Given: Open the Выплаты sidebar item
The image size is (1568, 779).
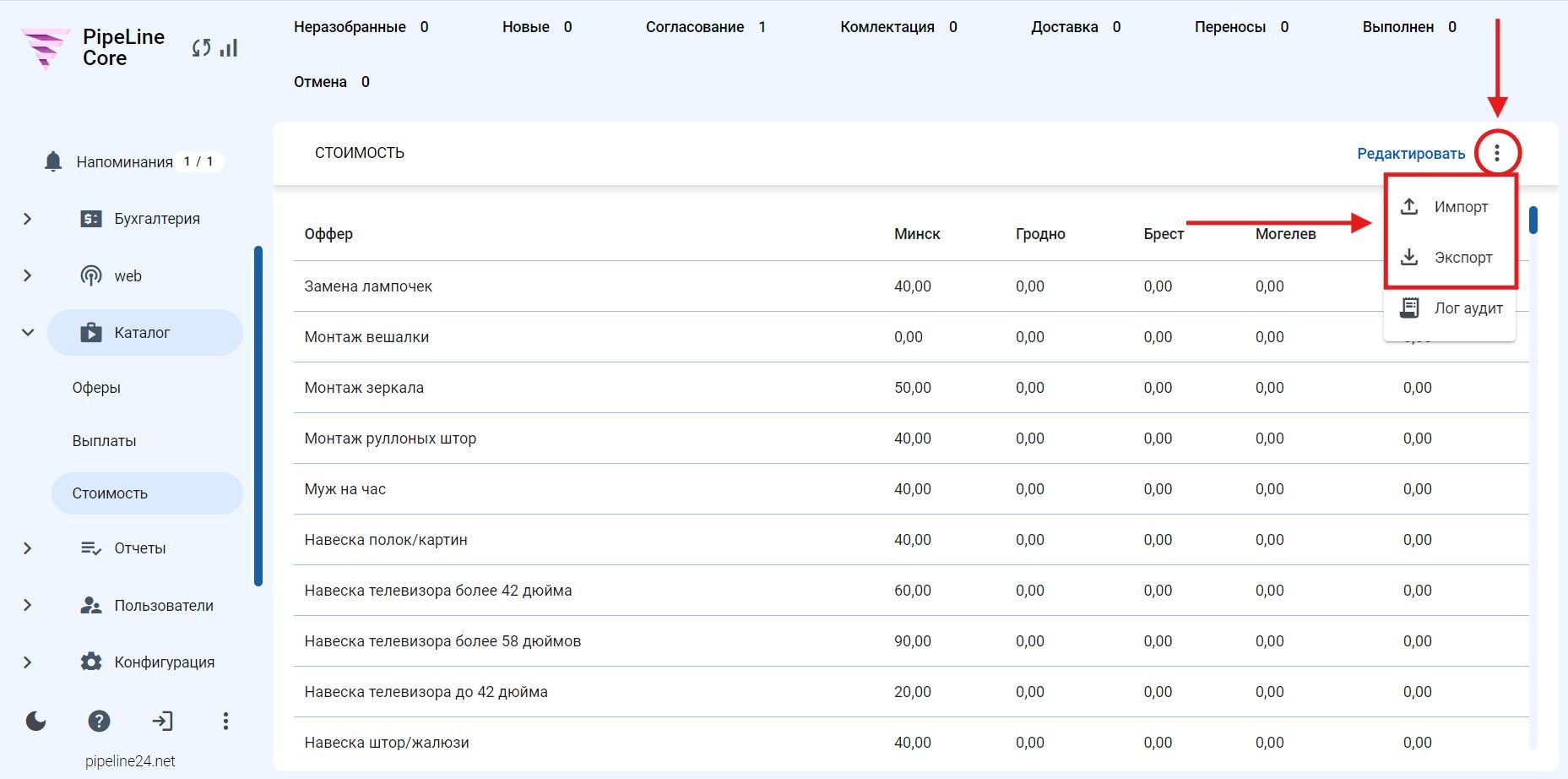Looking at the screenshot, I should (x=104, y=441).
